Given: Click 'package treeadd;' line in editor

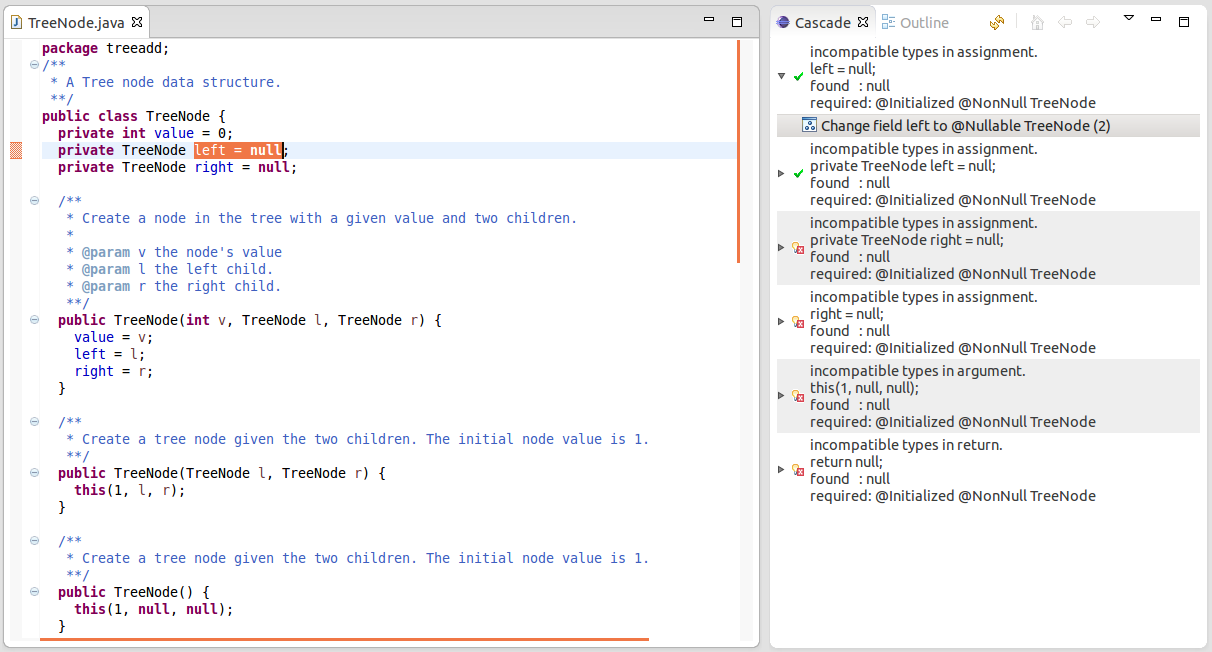Looking at the screenshot, I should point(106,48).
